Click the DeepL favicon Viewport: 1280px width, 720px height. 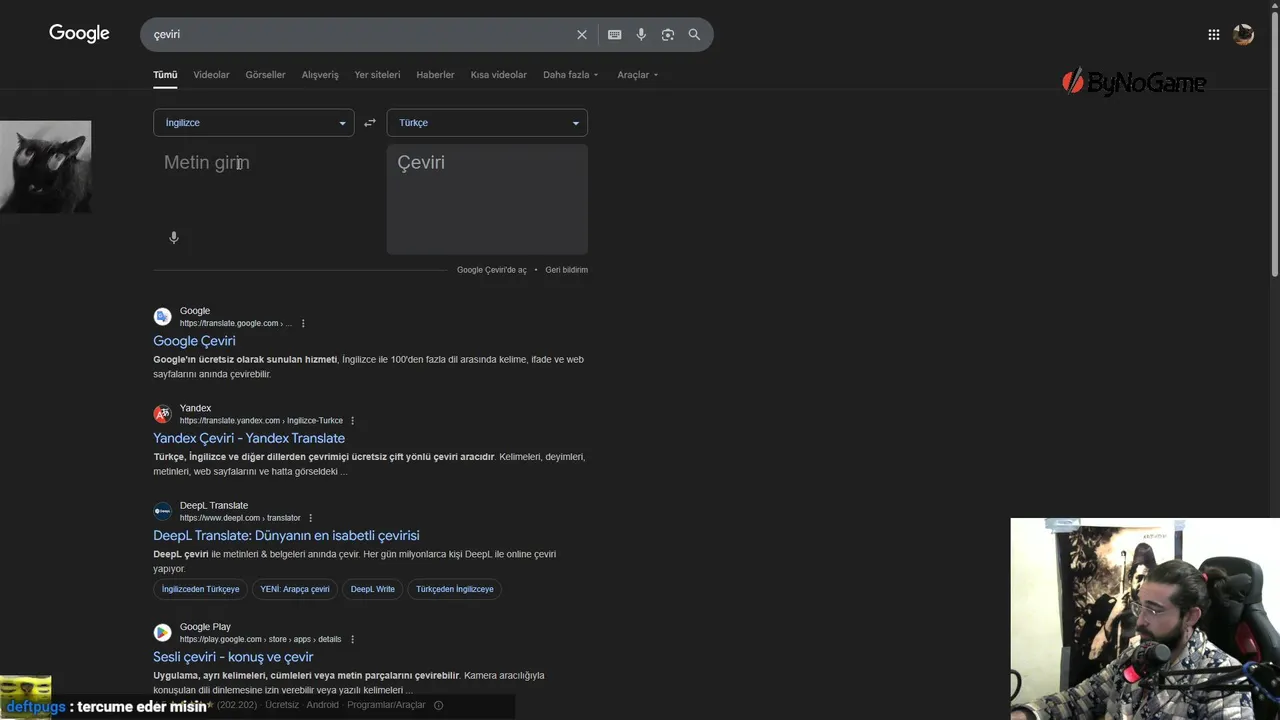tap(162, 511)
